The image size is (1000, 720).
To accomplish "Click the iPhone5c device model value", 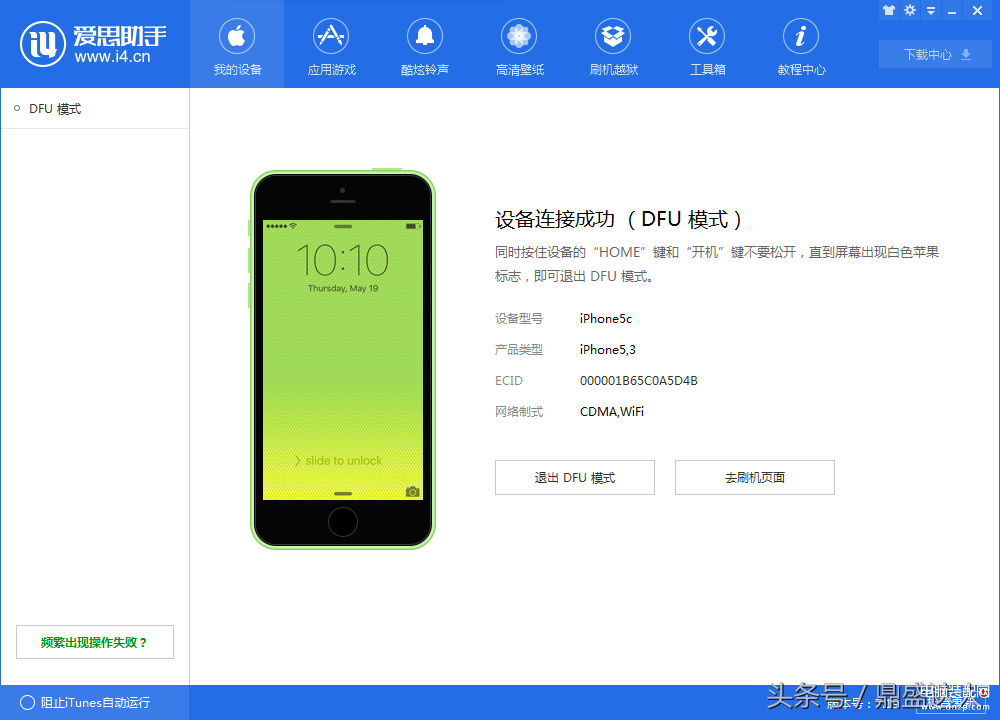I will pyautogui.click(x=605, y=319).
